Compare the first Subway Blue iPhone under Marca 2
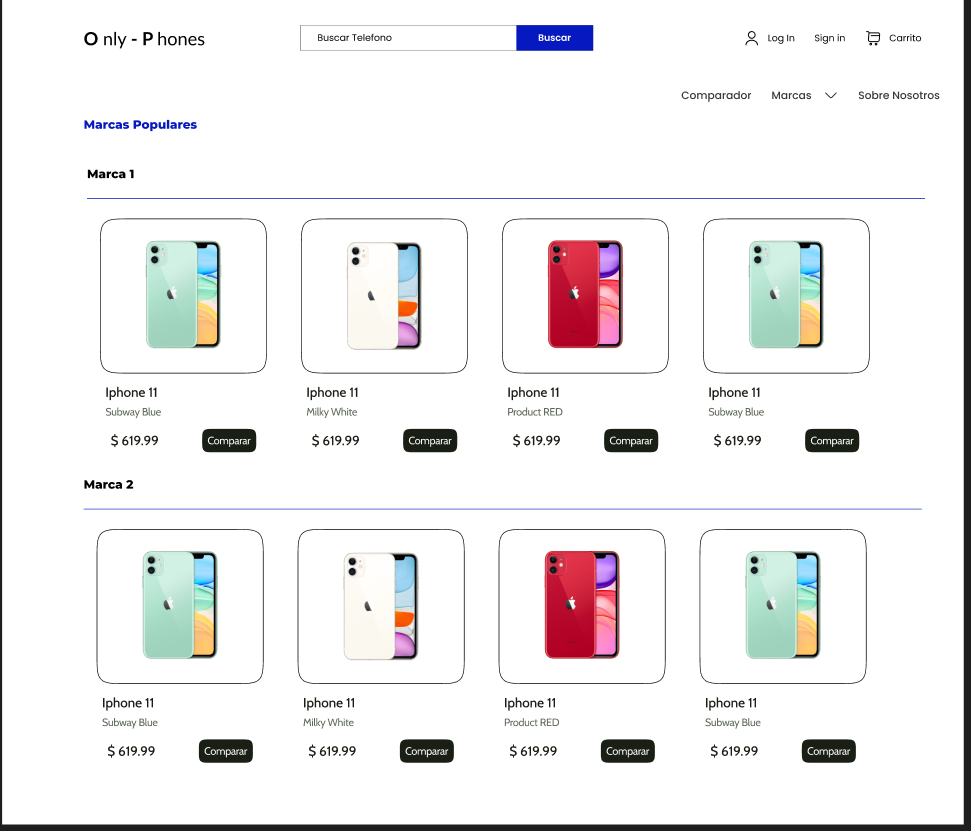Viewport: 971px width, 831px height. point(225,751)
